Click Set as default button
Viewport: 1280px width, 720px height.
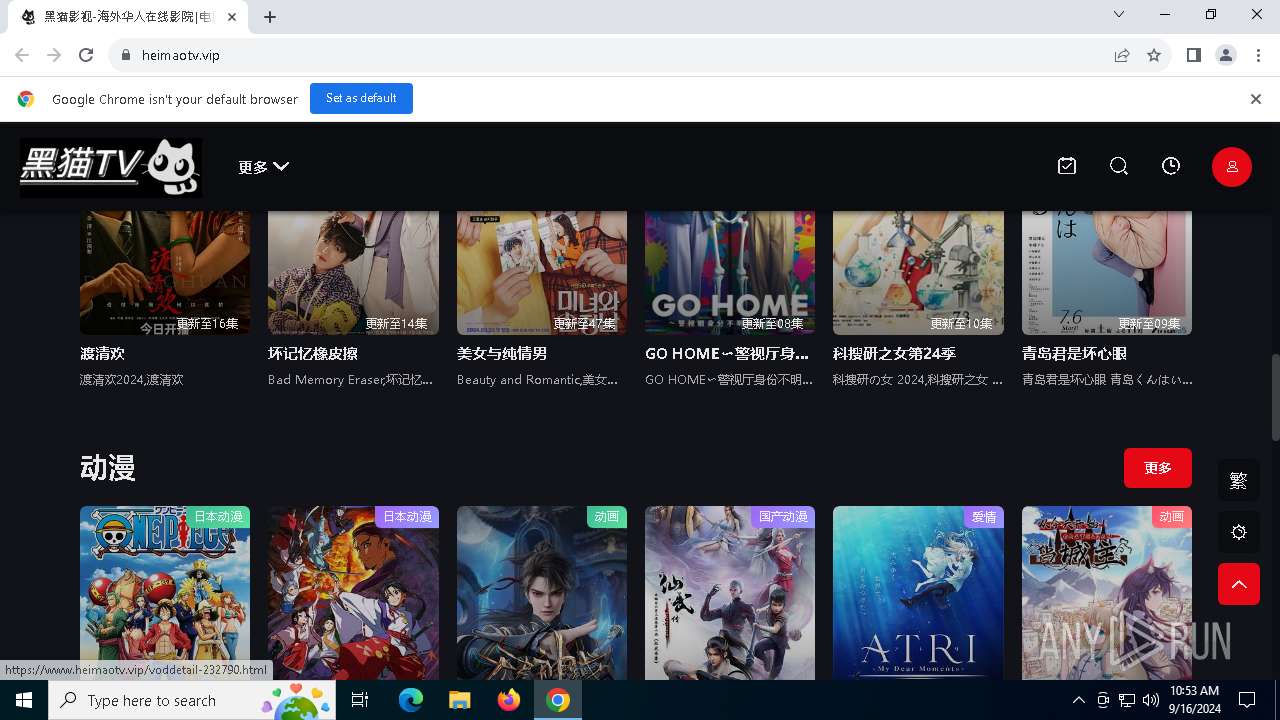tap(361, 98)
